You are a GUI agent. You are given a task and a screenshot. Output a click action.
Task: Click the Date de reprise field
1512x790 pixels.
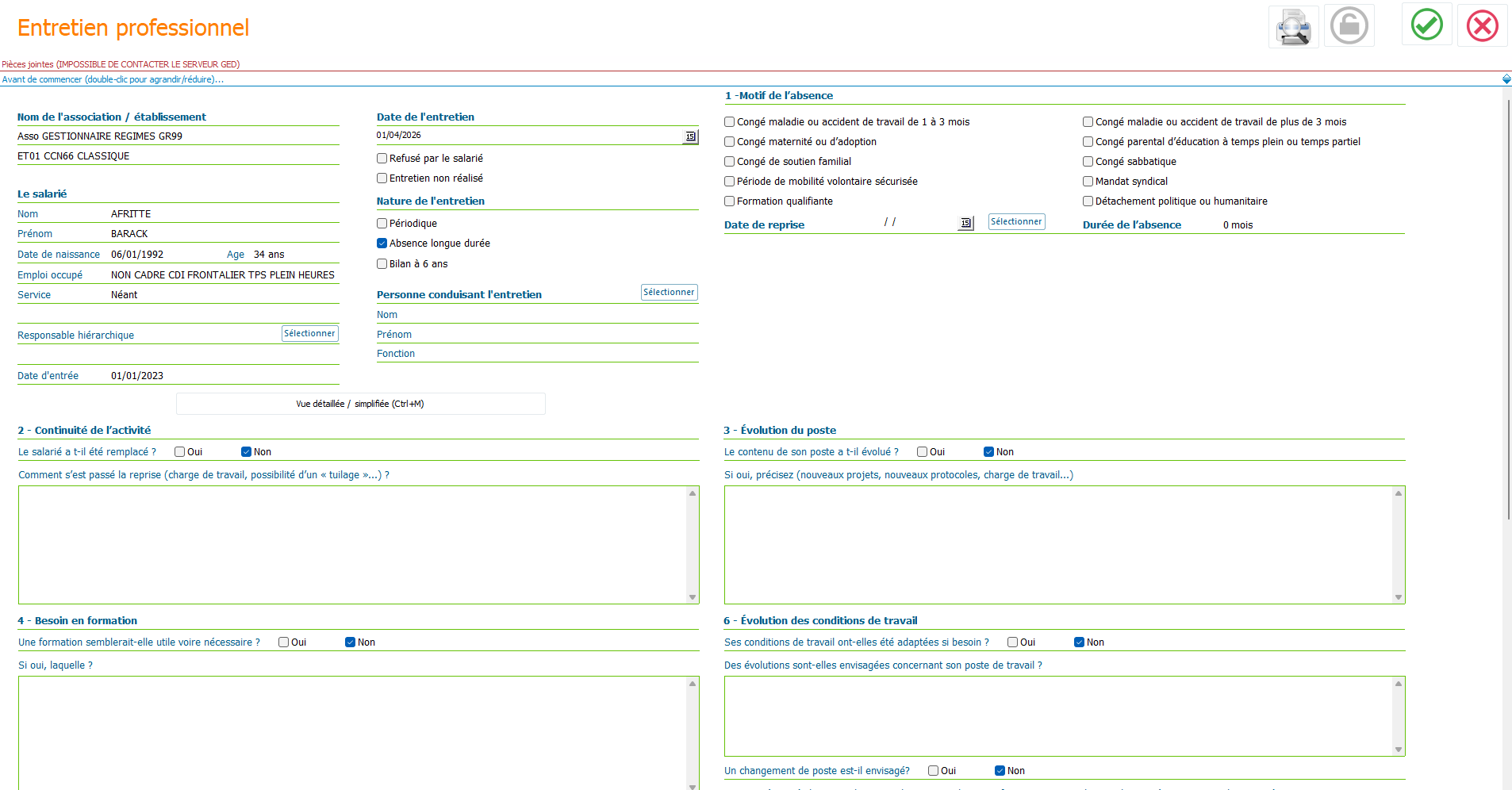coord(920,223)
